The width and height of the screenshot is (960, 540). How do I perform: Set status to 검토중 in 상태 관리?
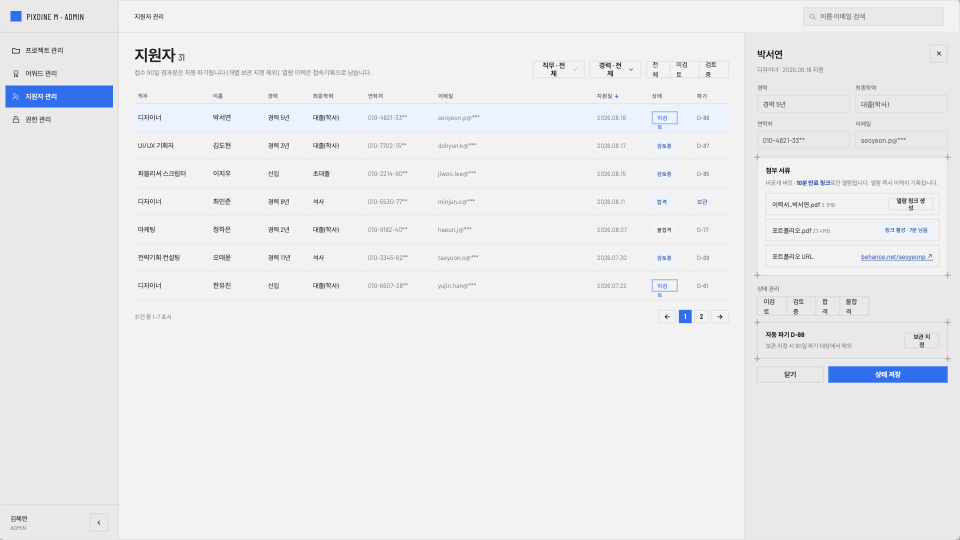pos(799,306)
